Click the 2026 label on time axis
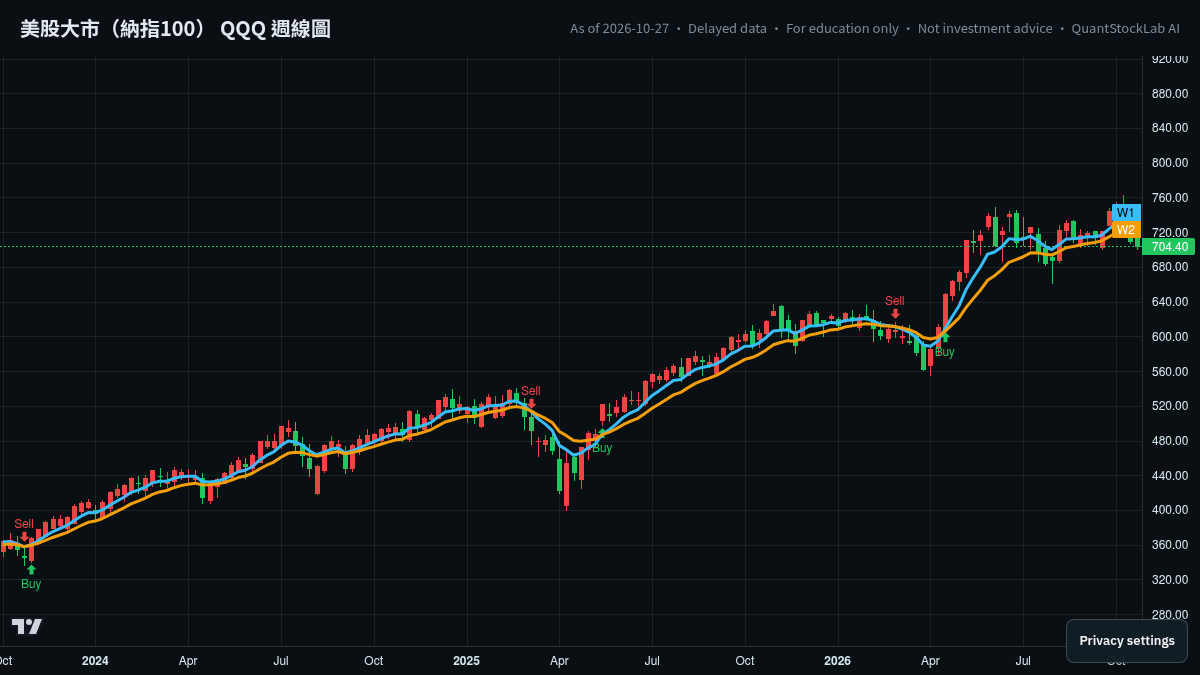This screenshot has height=675, width=1200. 837,661
